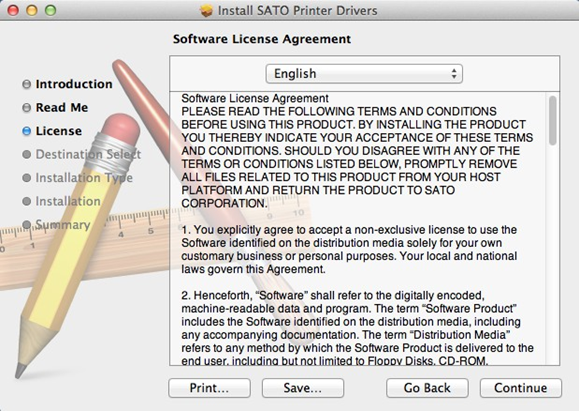
Task: Select the Introduction step label
Action: 74,84
